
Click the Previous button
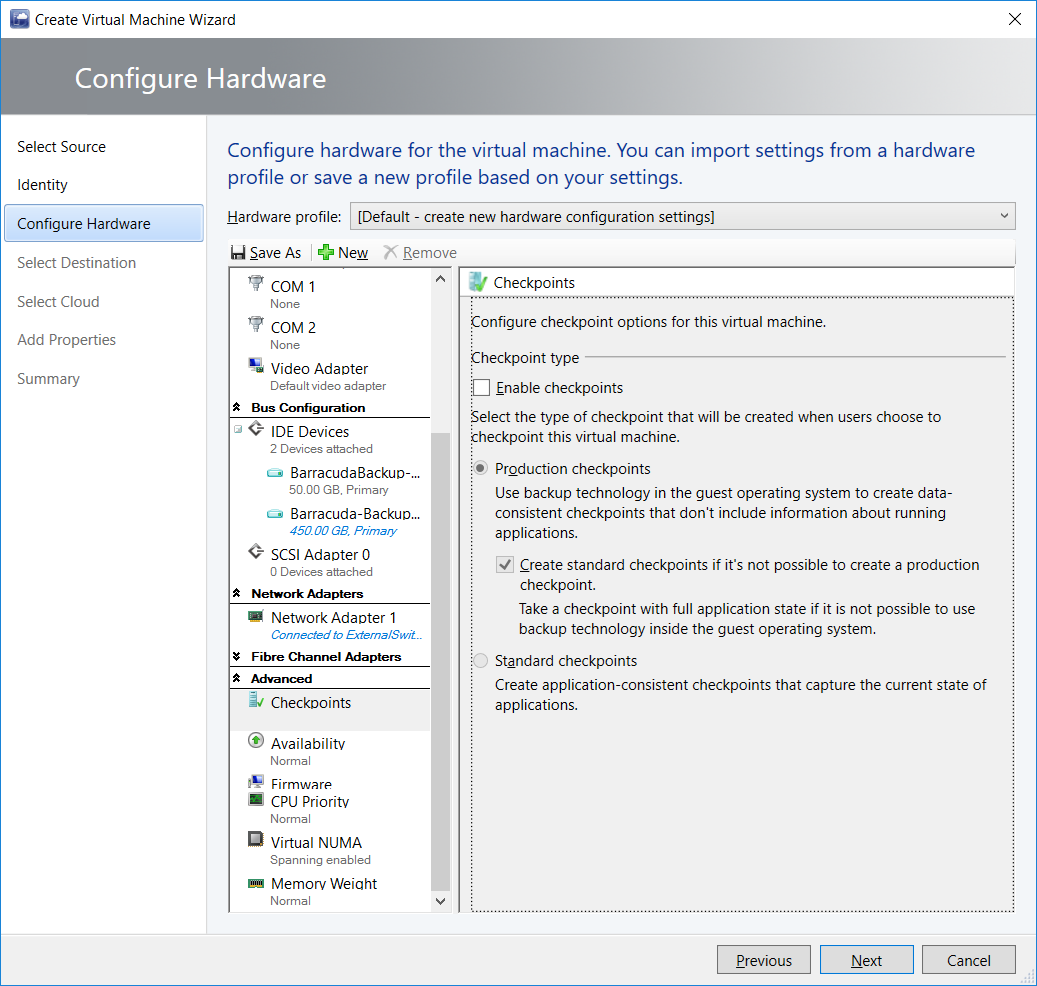764,960
